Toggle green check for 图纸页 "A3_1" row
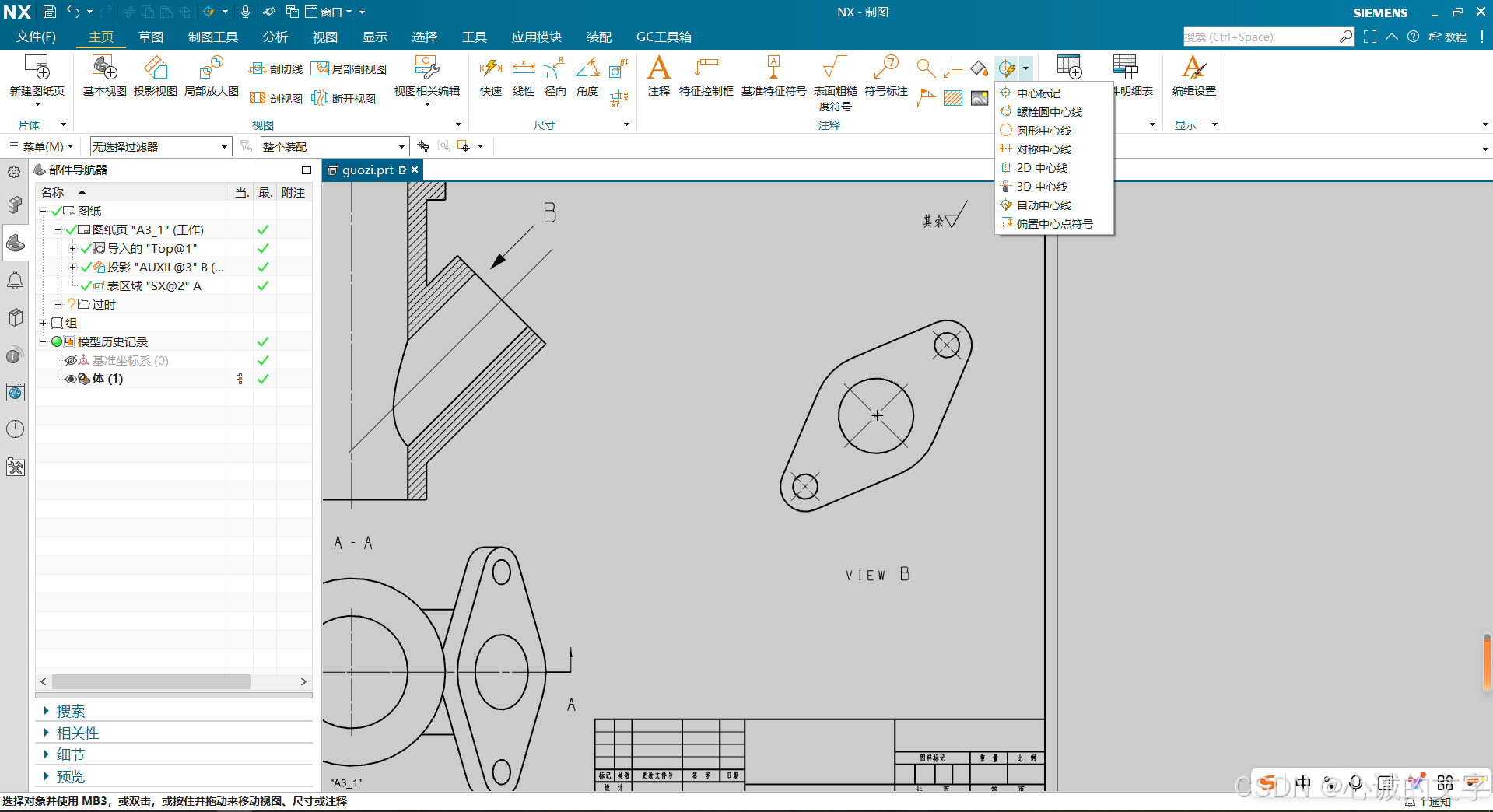Screen dimensions: 1493x812 263,230
